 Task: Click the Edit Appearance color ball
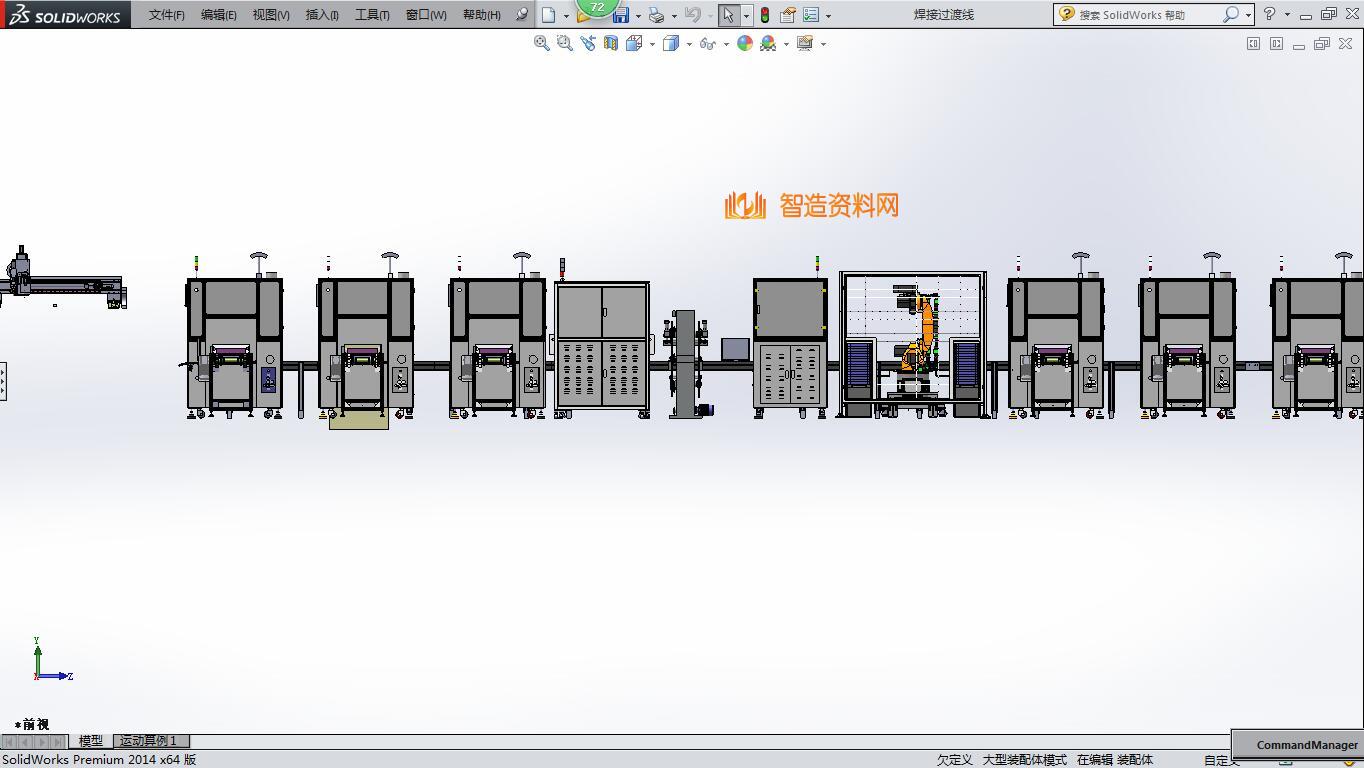(x=744, y=43)
